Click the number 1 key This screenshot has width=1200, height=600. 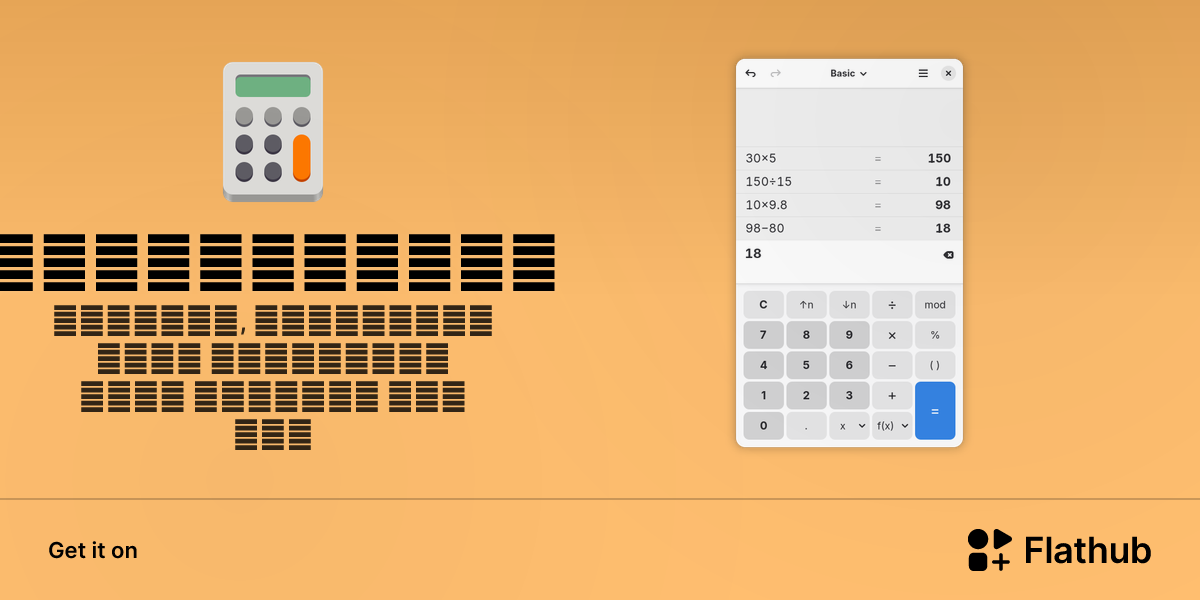[x=764, y=395]
